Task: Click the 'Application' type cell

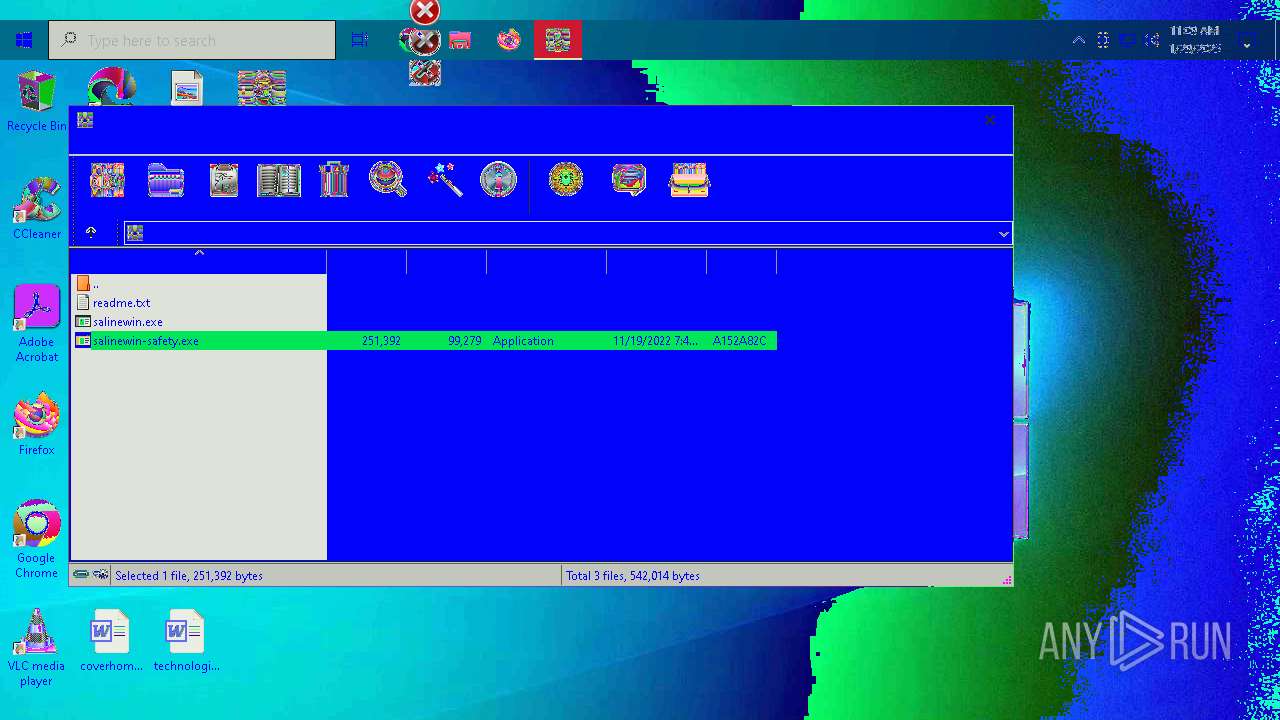Action: [x=523, y=341]
